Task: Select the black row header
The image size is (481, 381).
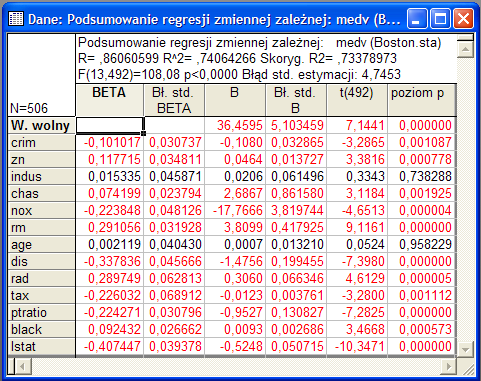Action: point(41,330)
